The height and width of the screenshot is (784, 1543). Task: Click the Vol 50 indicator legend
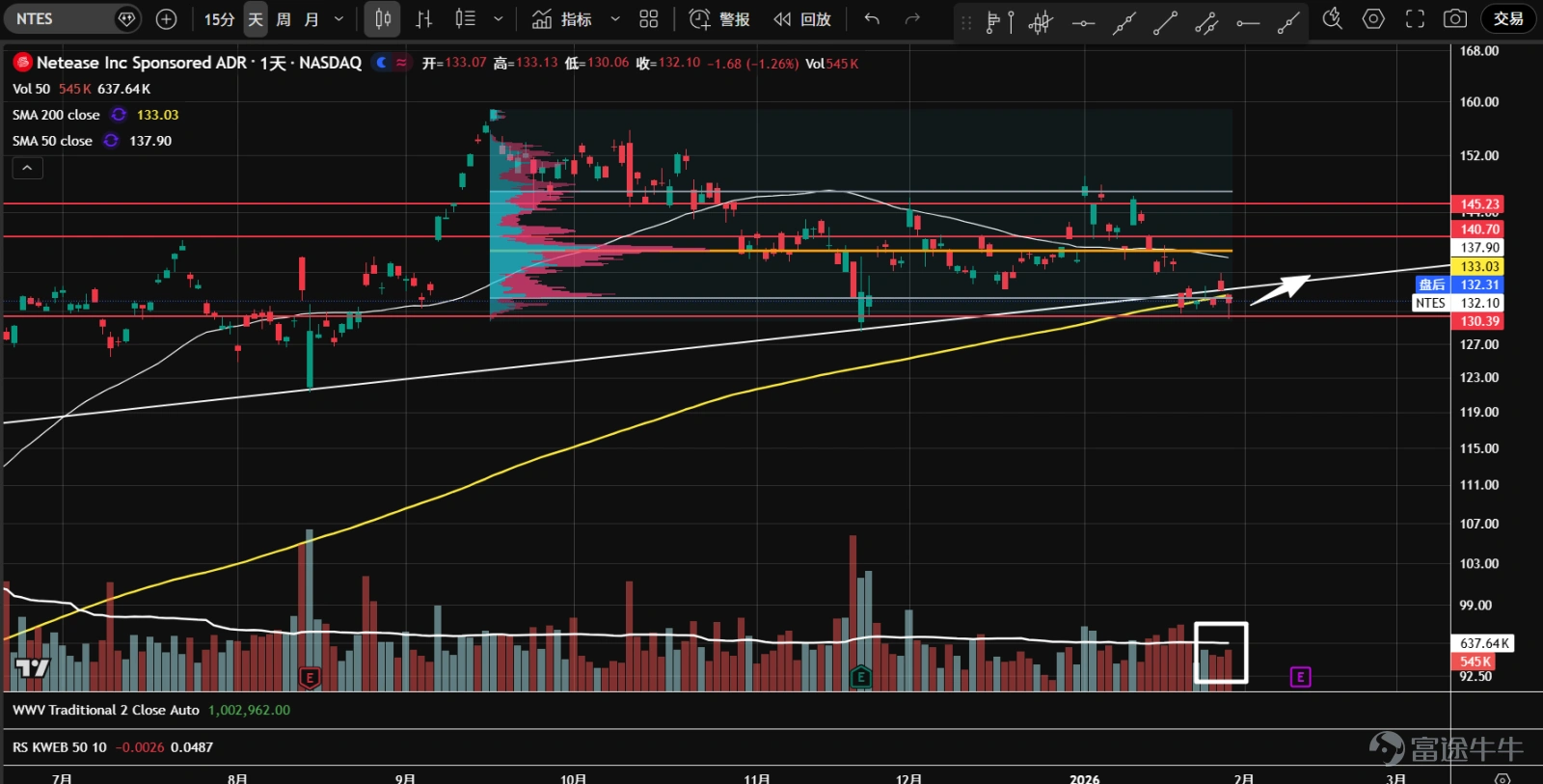31,89
